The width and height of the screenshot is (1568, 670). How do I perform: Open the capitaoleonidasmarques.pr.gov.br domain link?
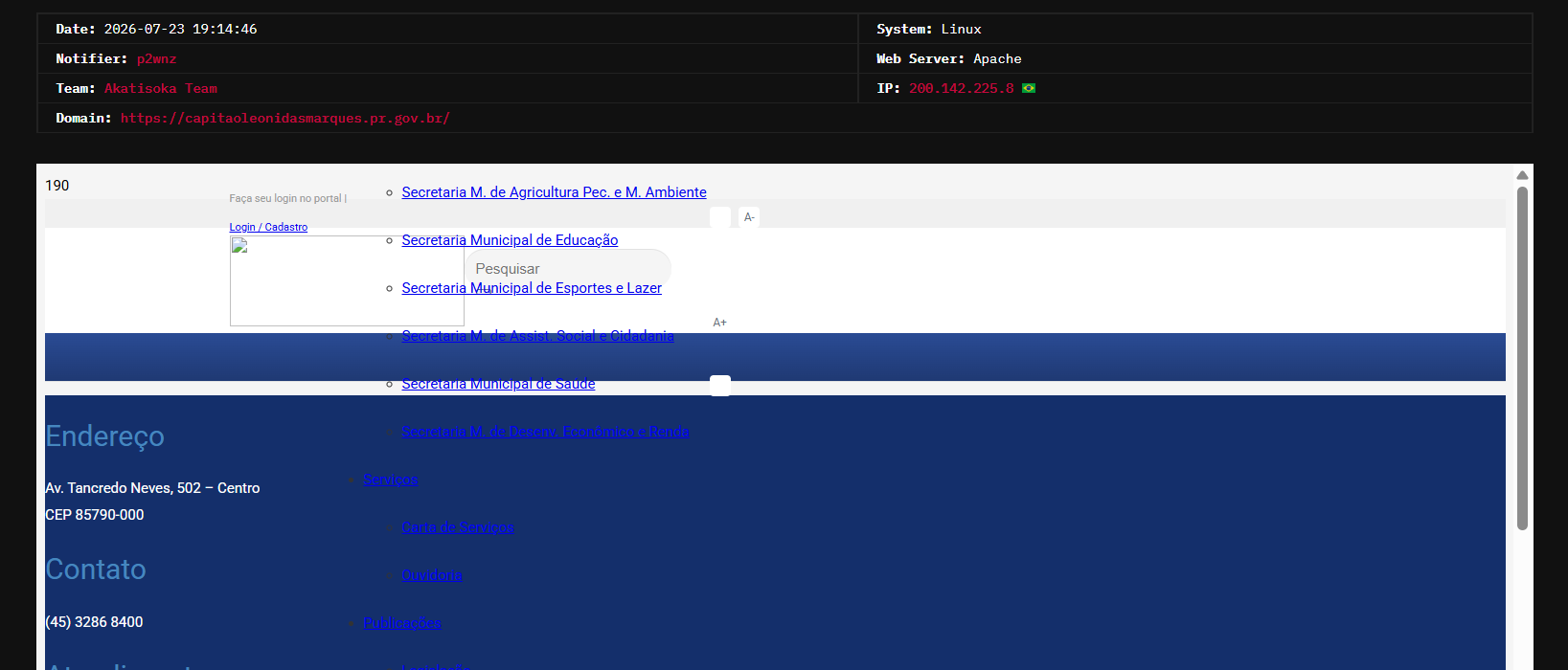[x=284, y=118]
